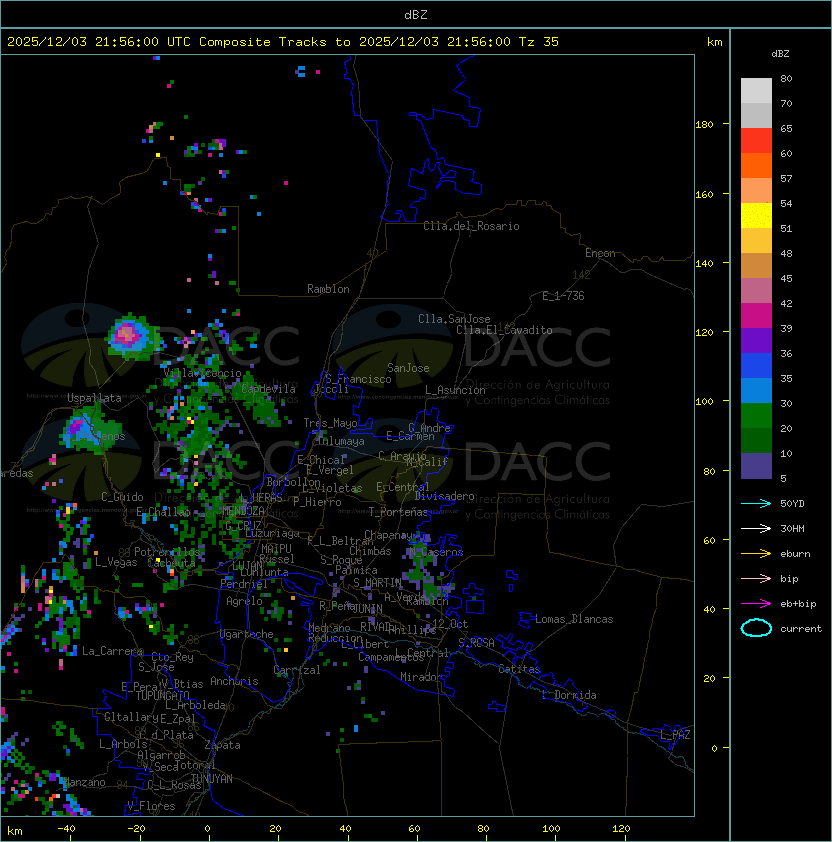This screenshot has width=832, height=842.
Task: Click the 'Borbollon' map label
Action: pos(293,482)
